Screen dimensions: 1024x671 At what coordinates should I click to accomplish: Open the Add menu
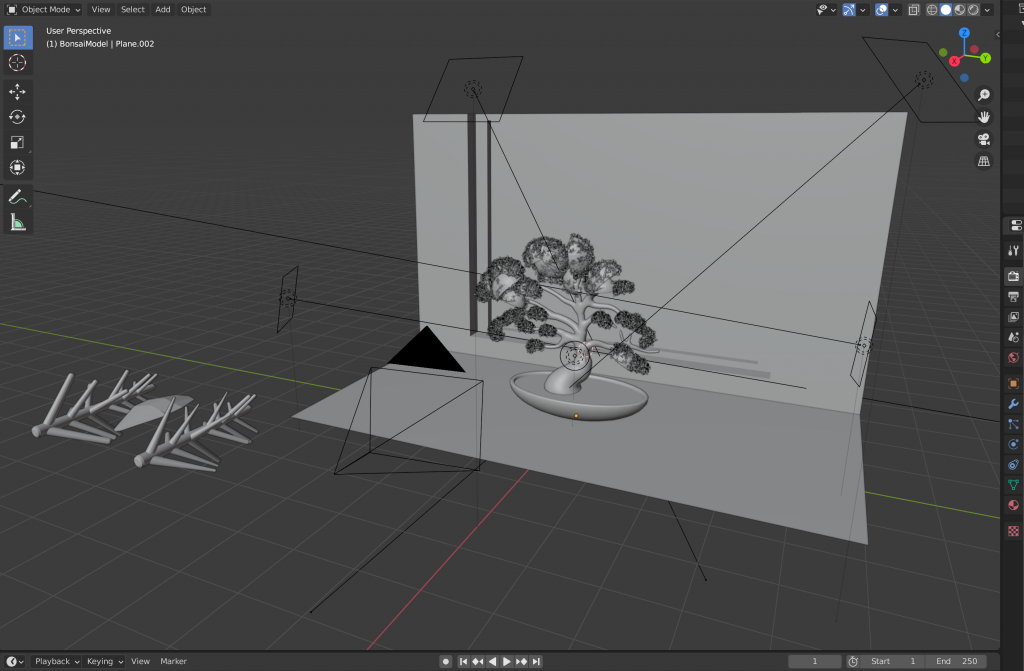point(163,10)
